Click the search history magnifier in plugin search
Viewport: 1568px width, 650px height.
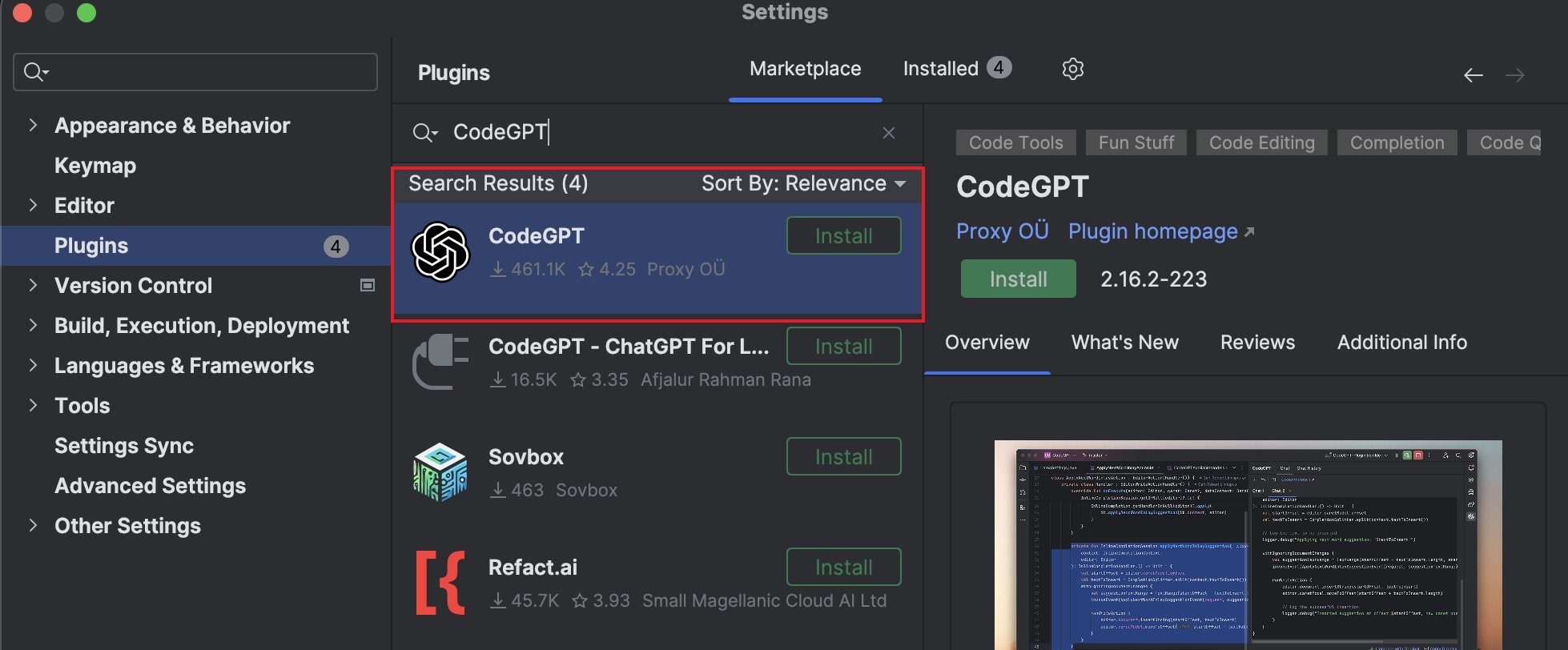pyautogui.click(x=424, y=133)
